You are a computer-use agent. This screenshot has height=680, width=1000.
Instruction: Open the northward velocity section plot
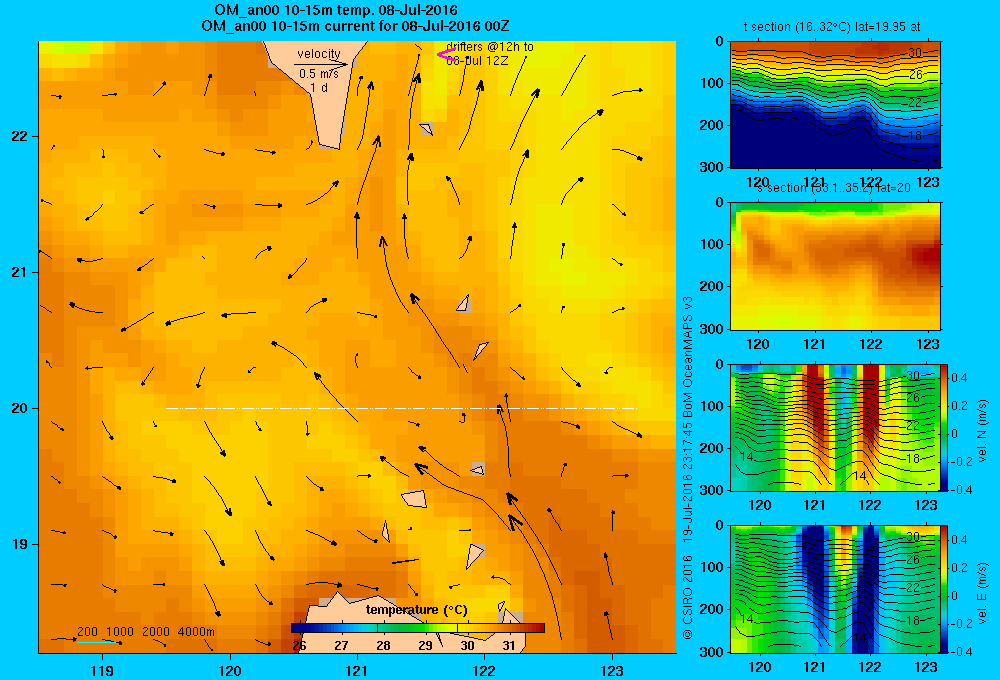click(x=835, y=427)
